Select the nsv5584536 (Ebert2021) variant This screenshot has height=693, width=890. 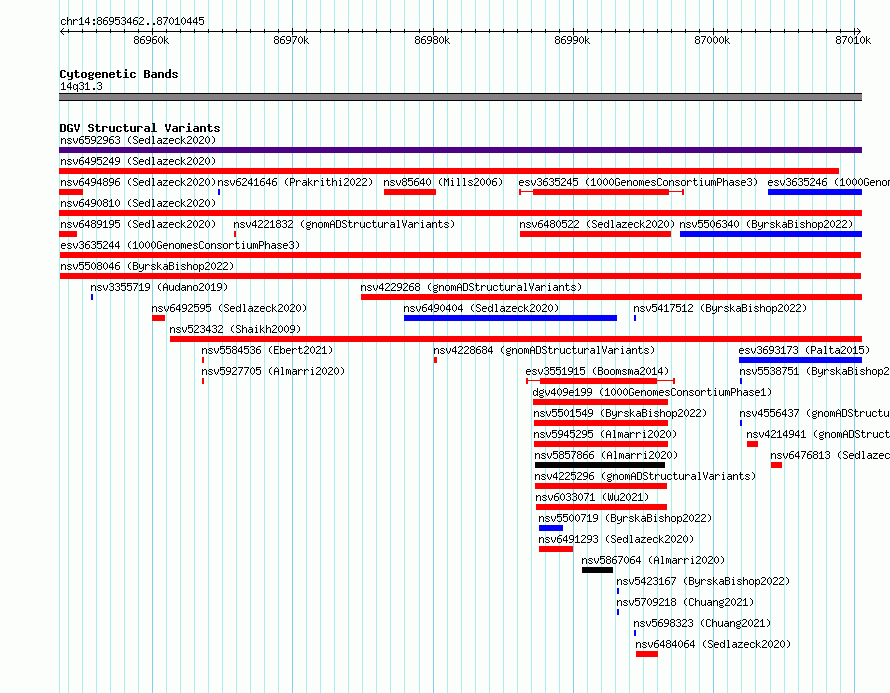pyautogui.click(x=267, y=350)
